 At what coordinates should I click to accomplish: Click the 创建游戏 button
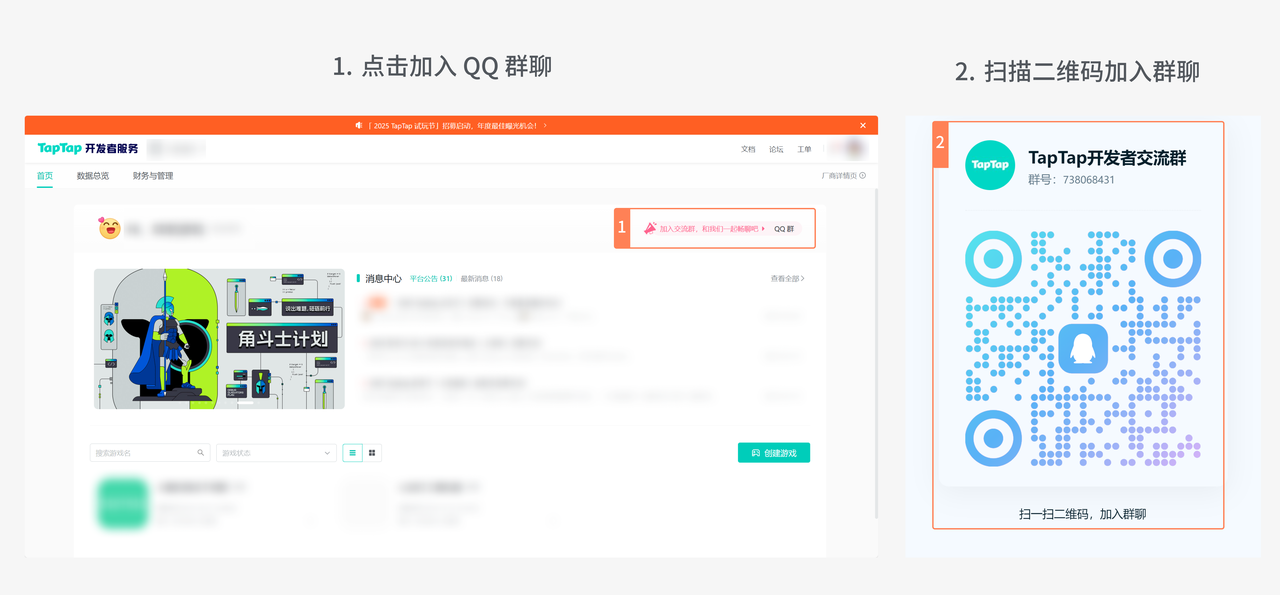click(x=774, y=453)
